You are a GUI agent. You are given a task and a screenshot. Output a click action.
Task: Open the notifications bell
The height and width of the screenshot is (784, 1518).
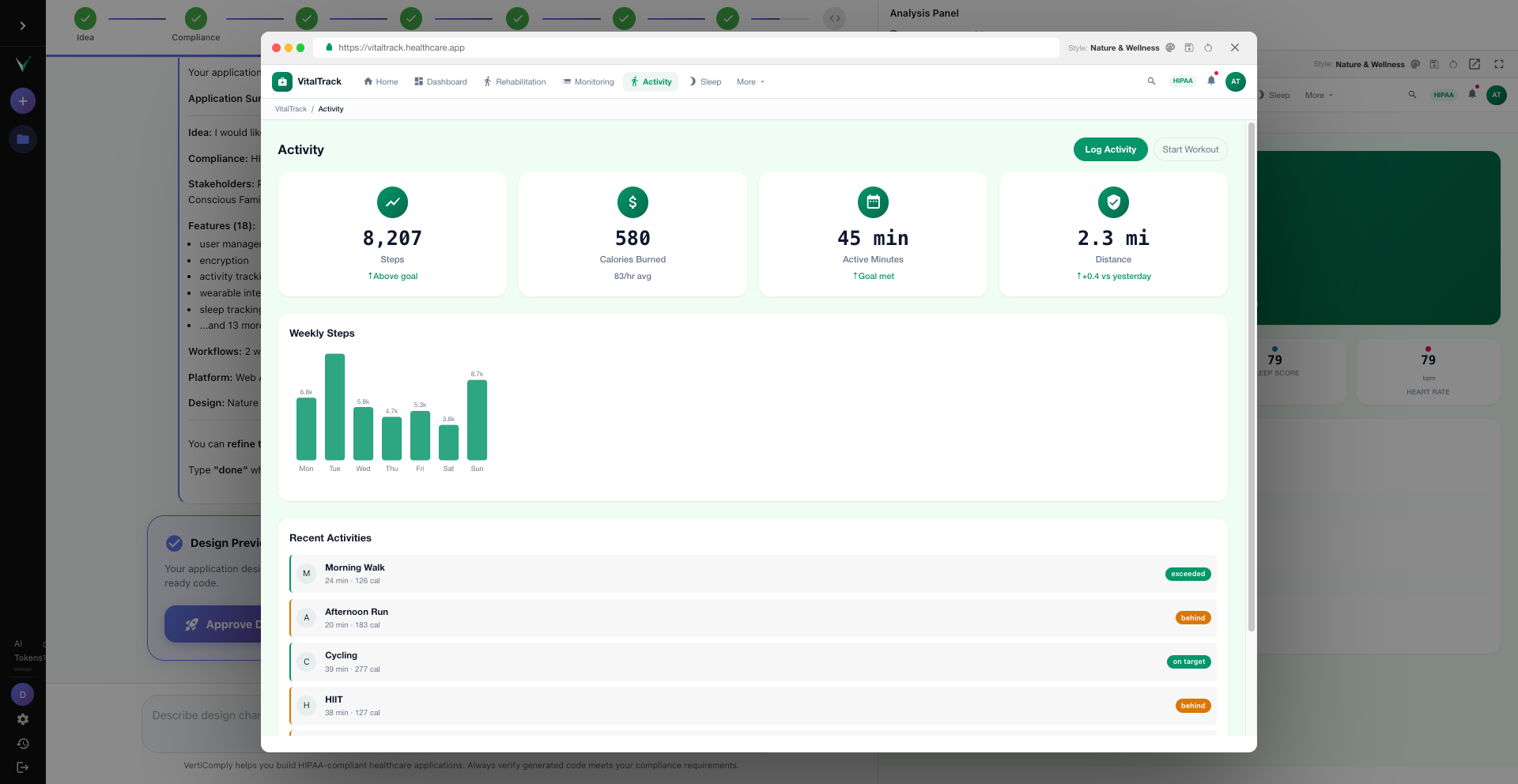[x=1211, y=81]
